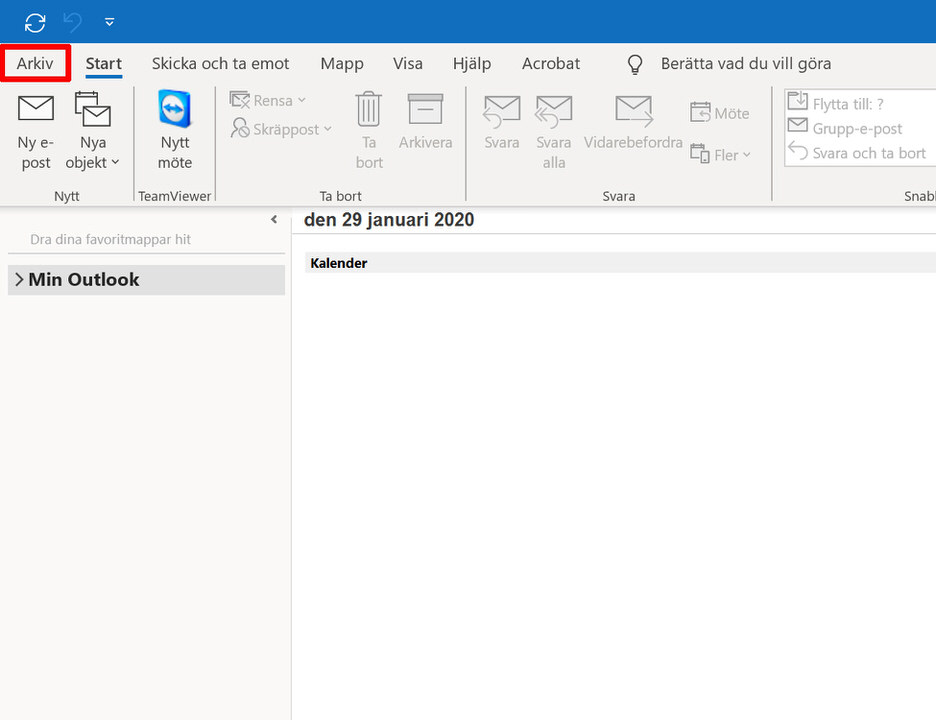This screenshot has height=720, width=936.
Task: Open the Nya objekt dropdown
Action: point(93,132)
